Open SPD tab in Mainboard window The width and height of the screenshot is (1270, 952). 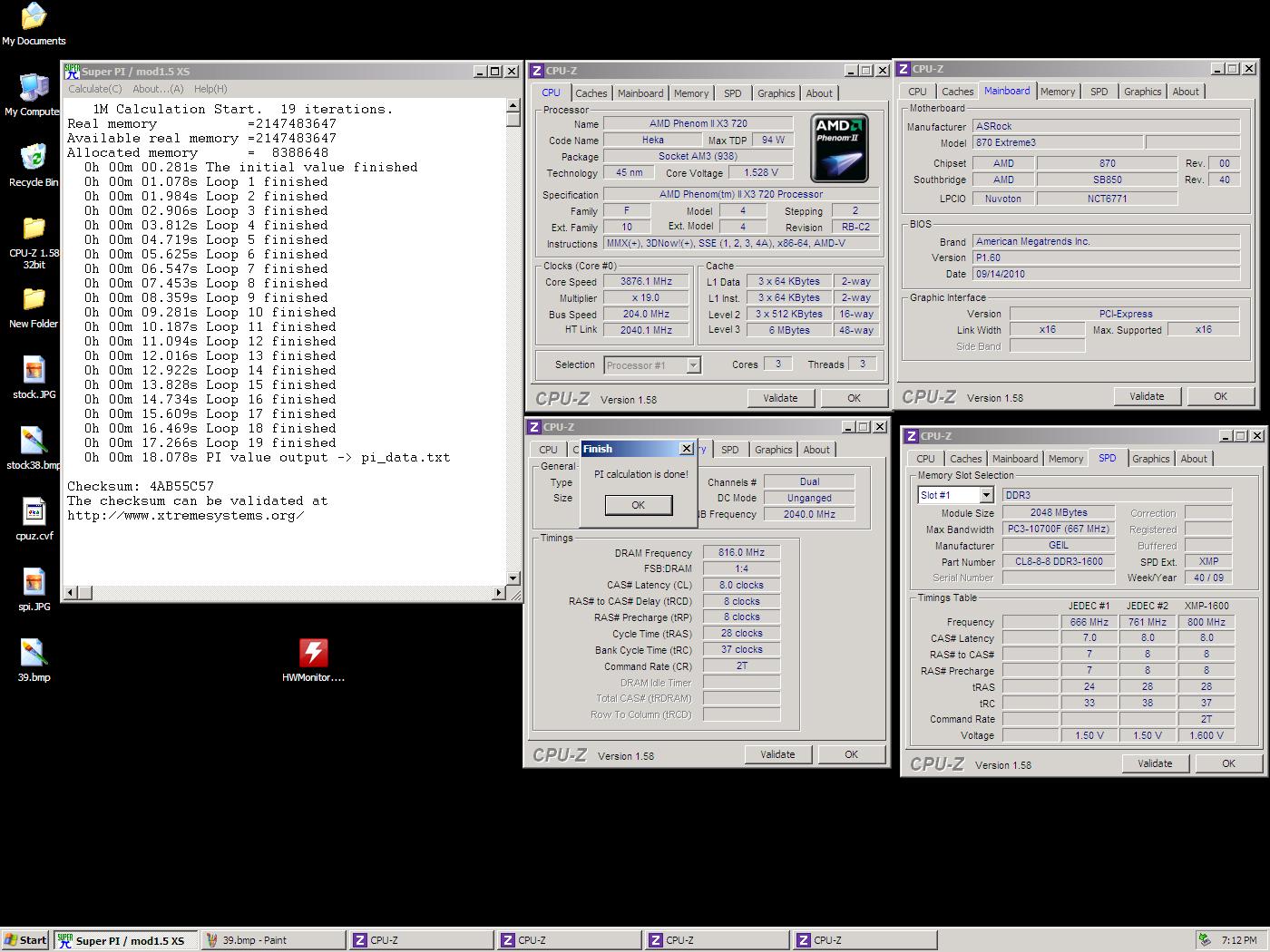tap(1099, 92)
